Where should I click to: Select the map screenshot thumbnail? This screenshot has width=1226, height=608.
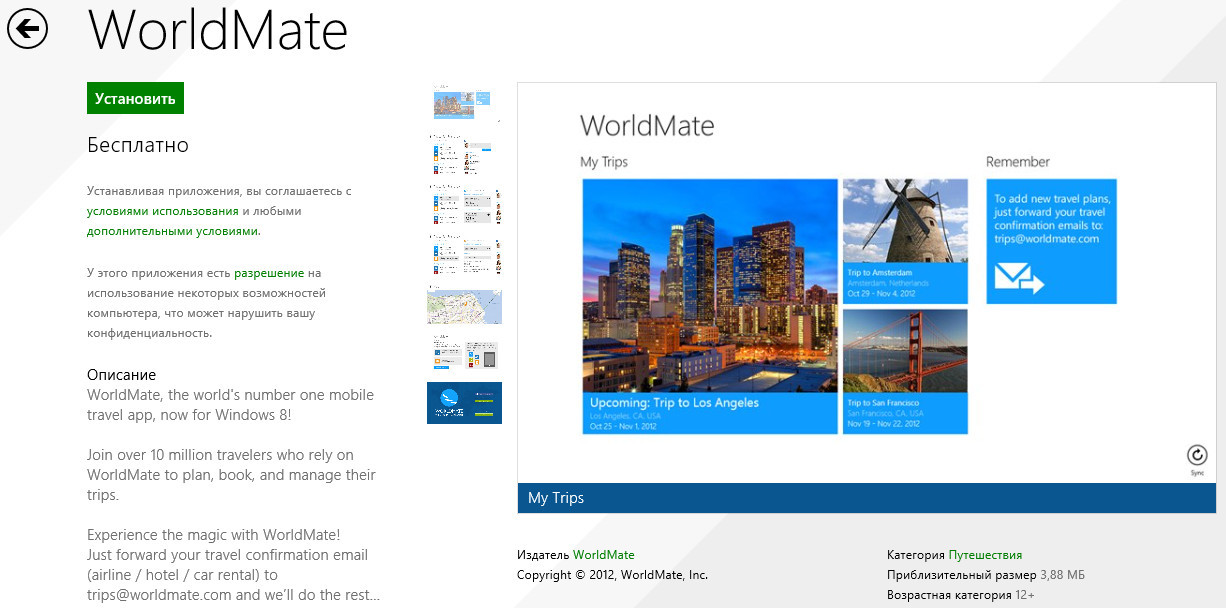point(464,306)
